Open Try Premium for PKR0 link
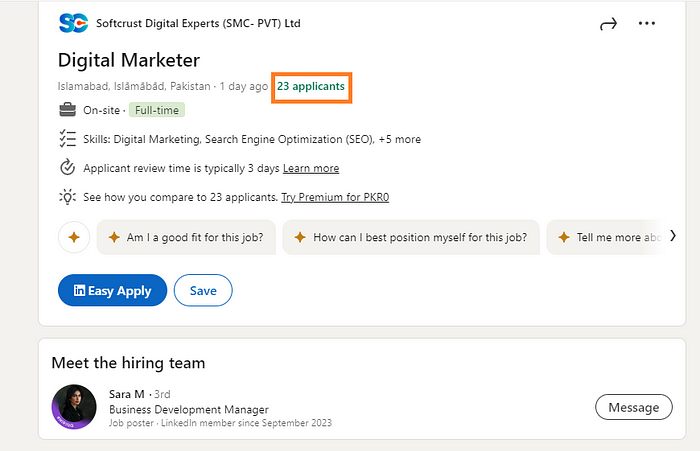Screen dimensions: 700x451 [x=335, y=197]
